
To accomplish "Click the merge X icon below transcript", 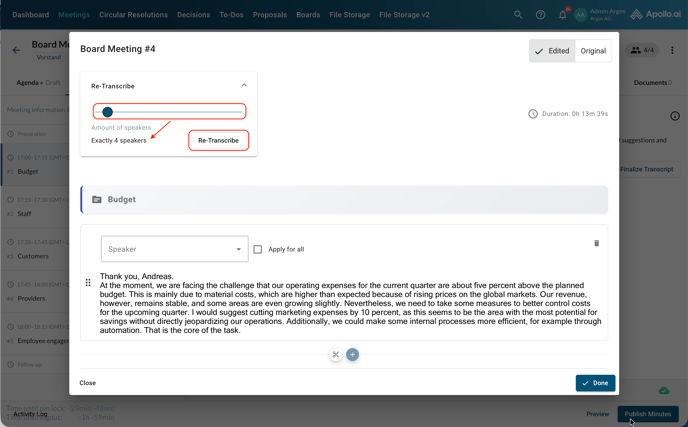I will pyautogui.click(x=336, y=354).
